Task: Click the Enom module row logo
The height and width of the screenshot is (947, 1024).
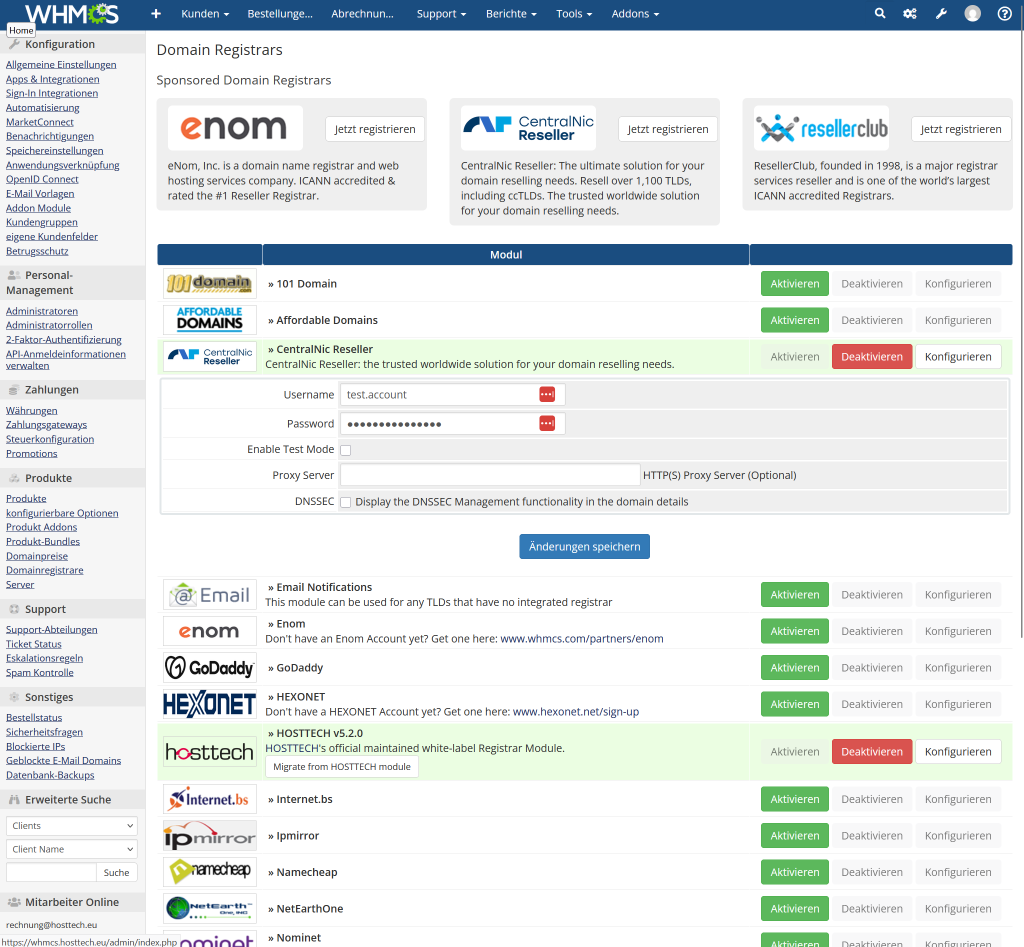Action: 210,631
